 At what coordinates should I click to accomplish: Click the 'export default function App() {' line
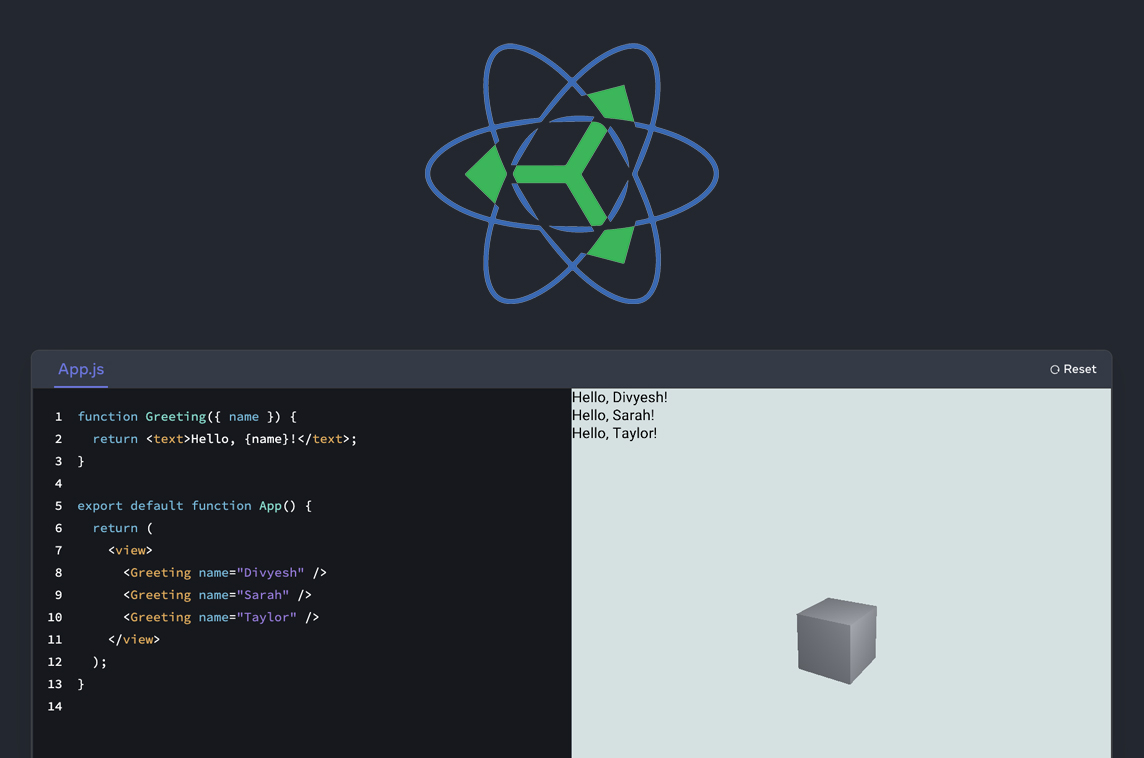tap(195, 506)
